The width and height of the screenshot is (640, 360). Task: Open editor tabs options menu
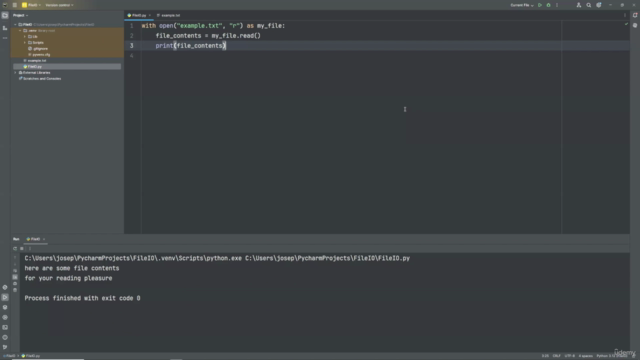[x=624, y=15]
